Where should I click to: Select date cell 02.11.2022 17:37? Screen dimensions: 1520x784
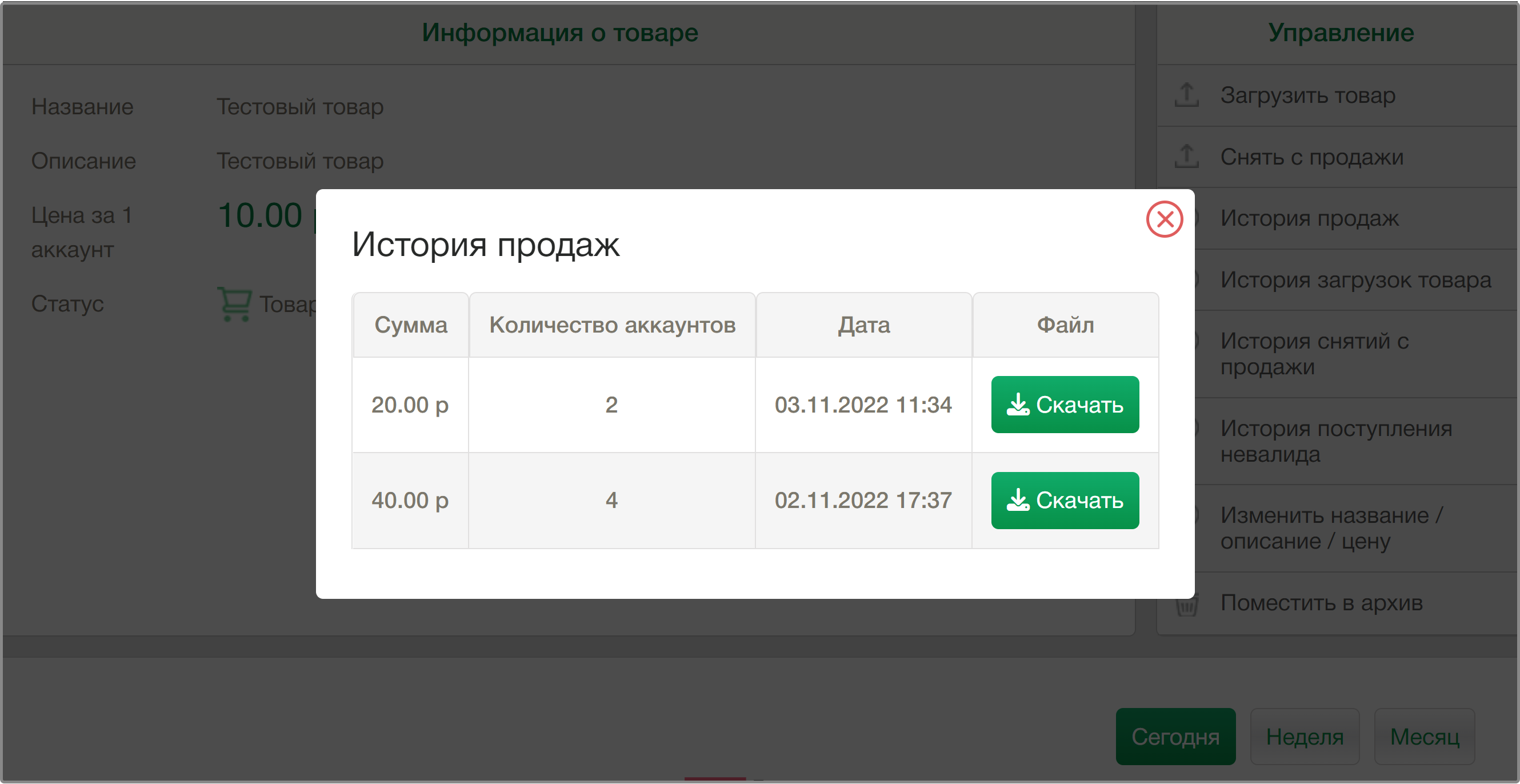click(863, 500)
